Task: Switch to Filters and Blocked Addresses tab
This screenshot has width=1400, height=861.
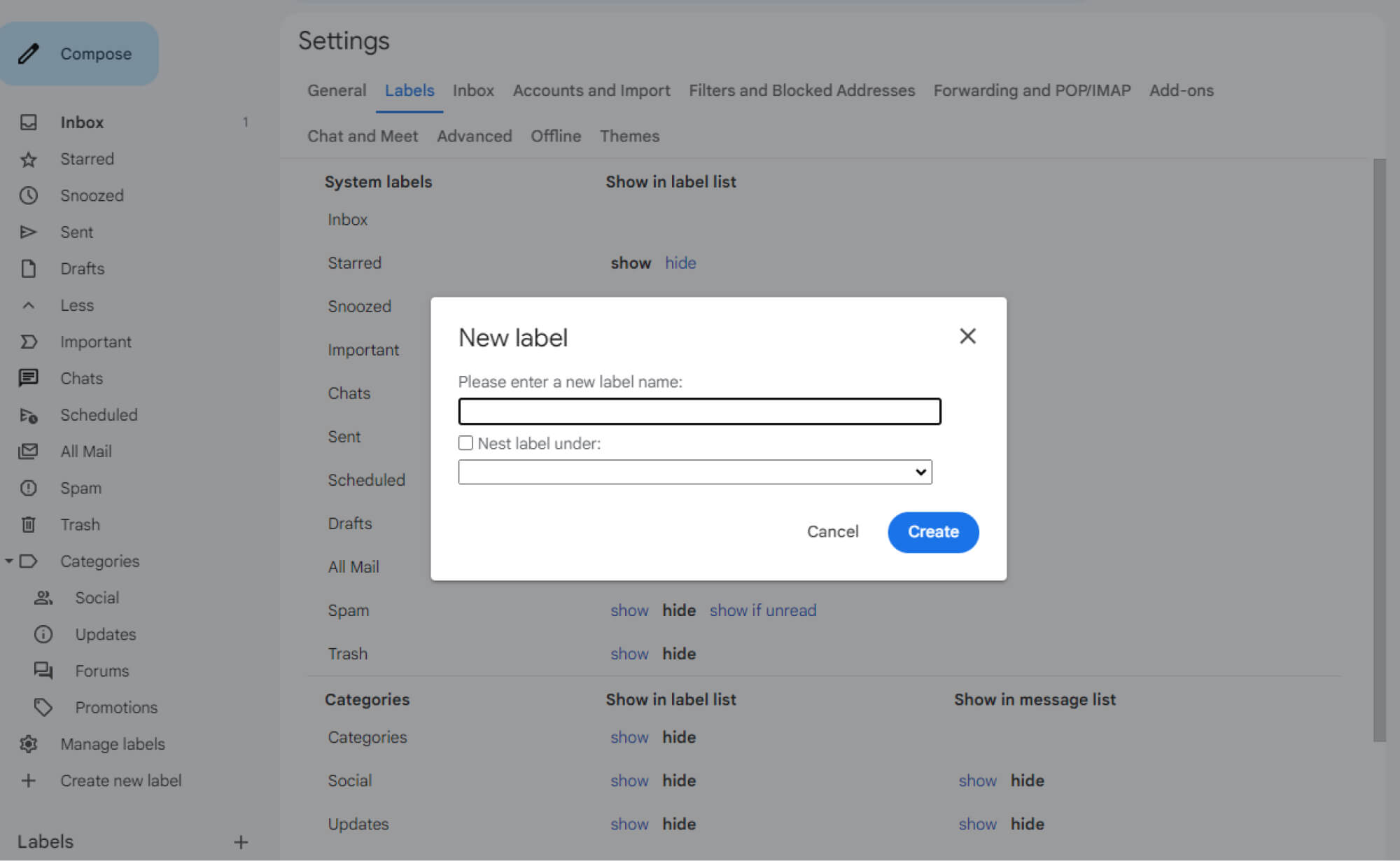Action: pyautogui.click(x=801, y=90)
